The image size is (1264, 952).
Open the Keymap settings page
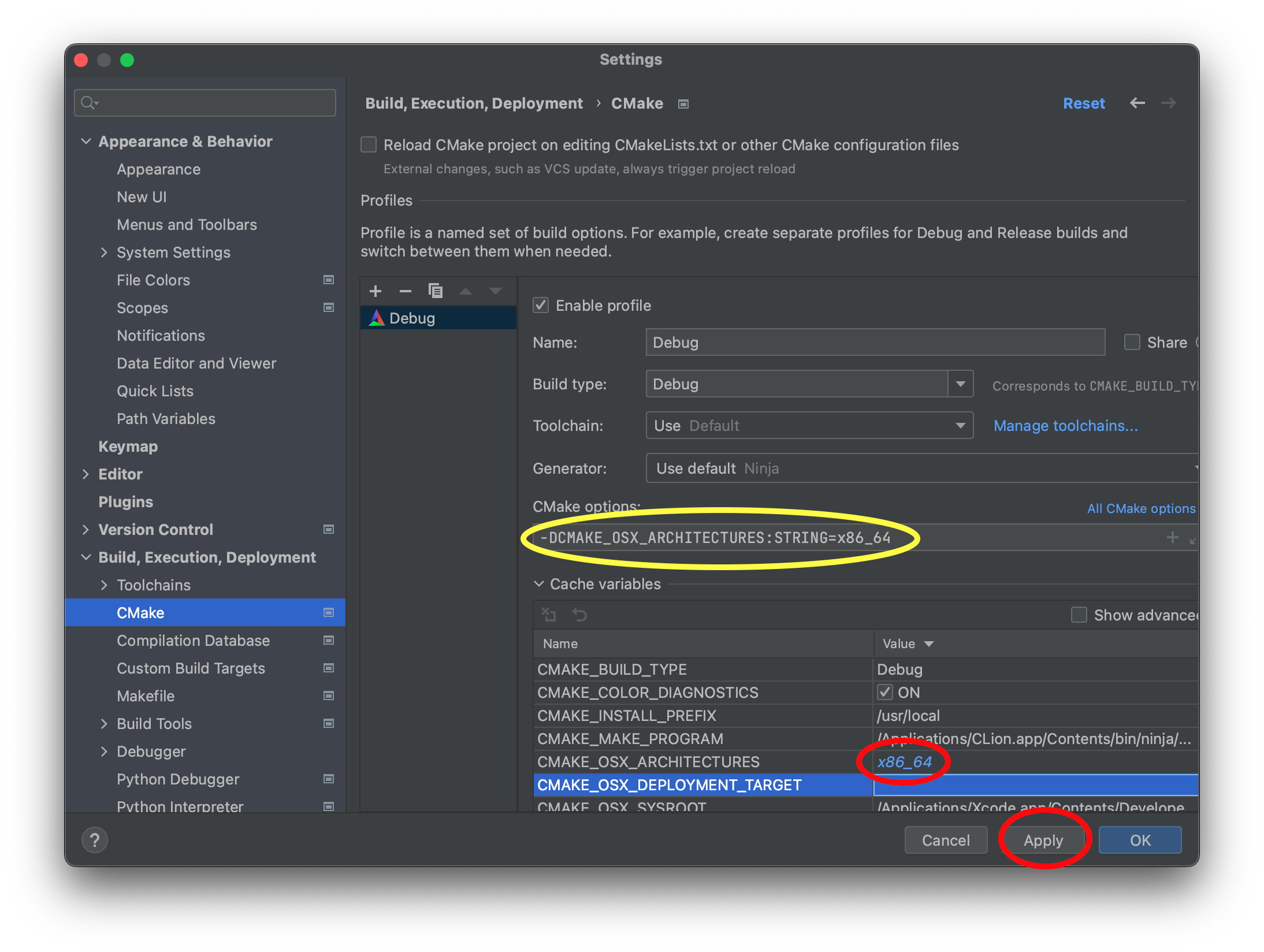(128, 447)
